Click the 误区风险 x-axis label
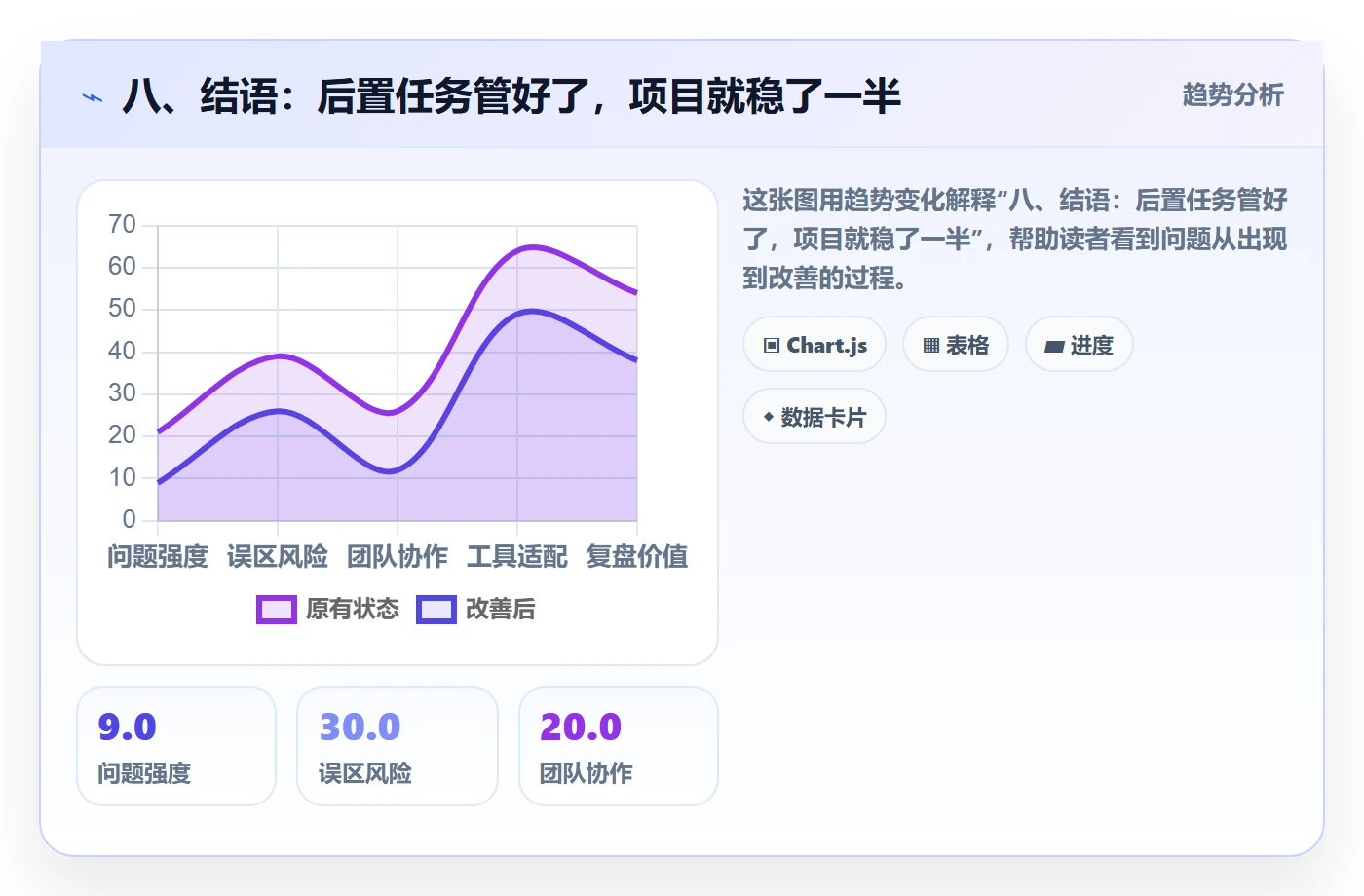This screenshot has height=896, width=1364. pos(278,557)
